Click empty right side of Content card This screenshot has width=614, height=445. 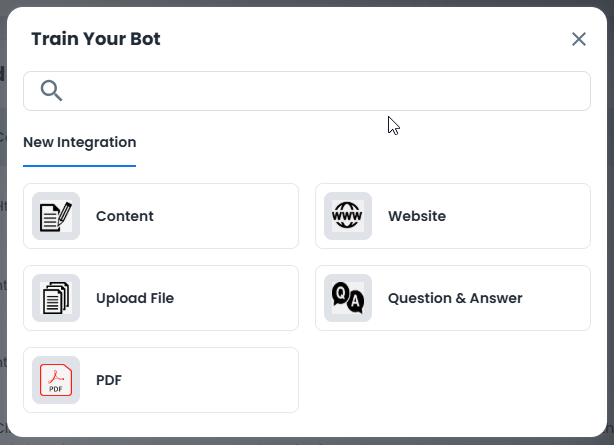point(240,216)
